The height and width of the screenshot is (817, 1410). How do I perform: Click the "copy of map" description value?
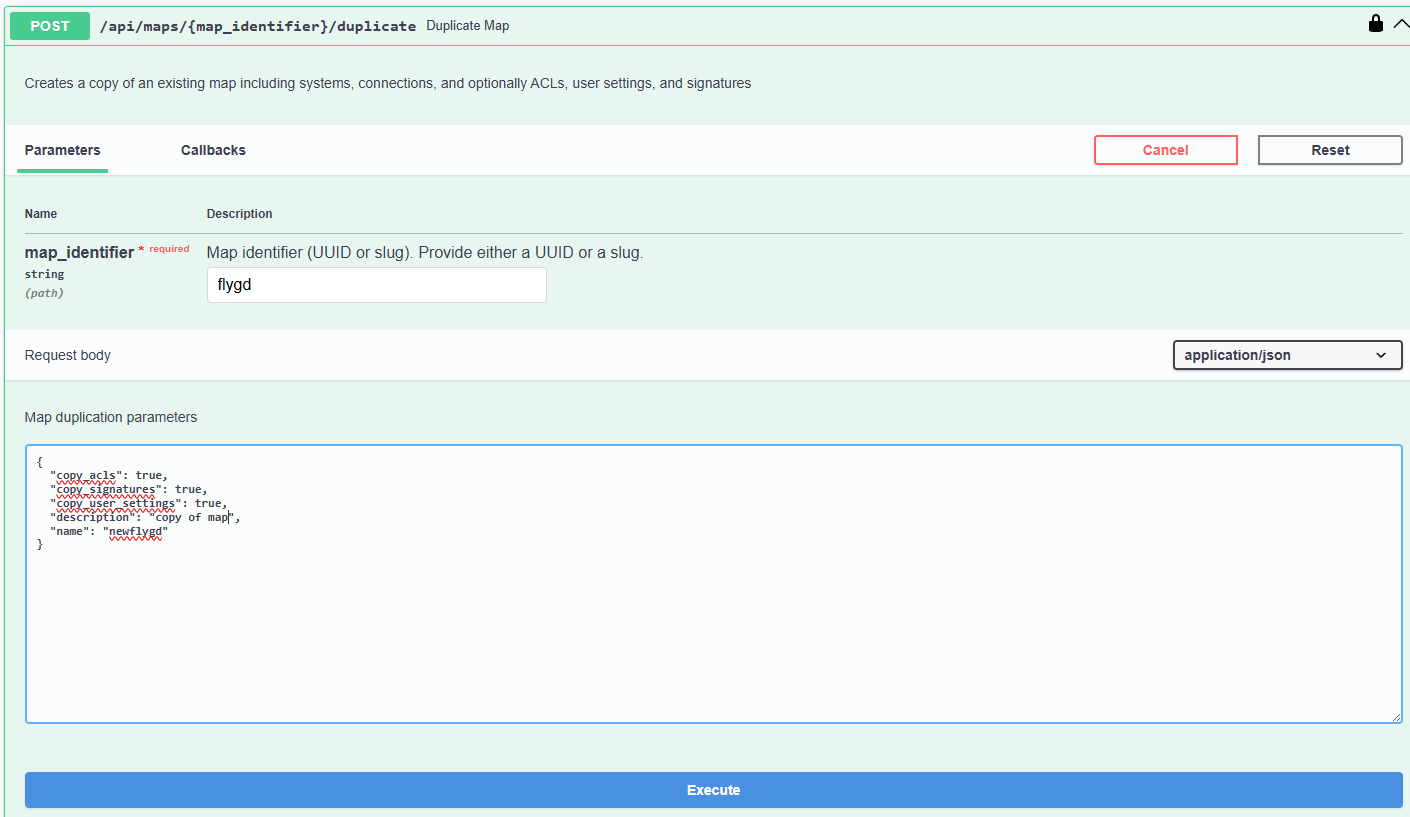tap(192, 517)
